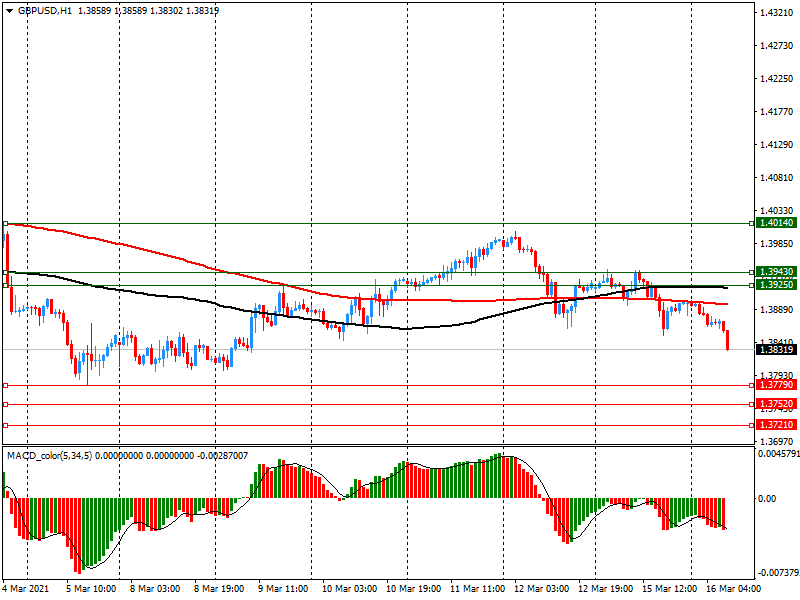
Task: Click the 10 Mar 03:00 time label
Action: coord(349,589)
